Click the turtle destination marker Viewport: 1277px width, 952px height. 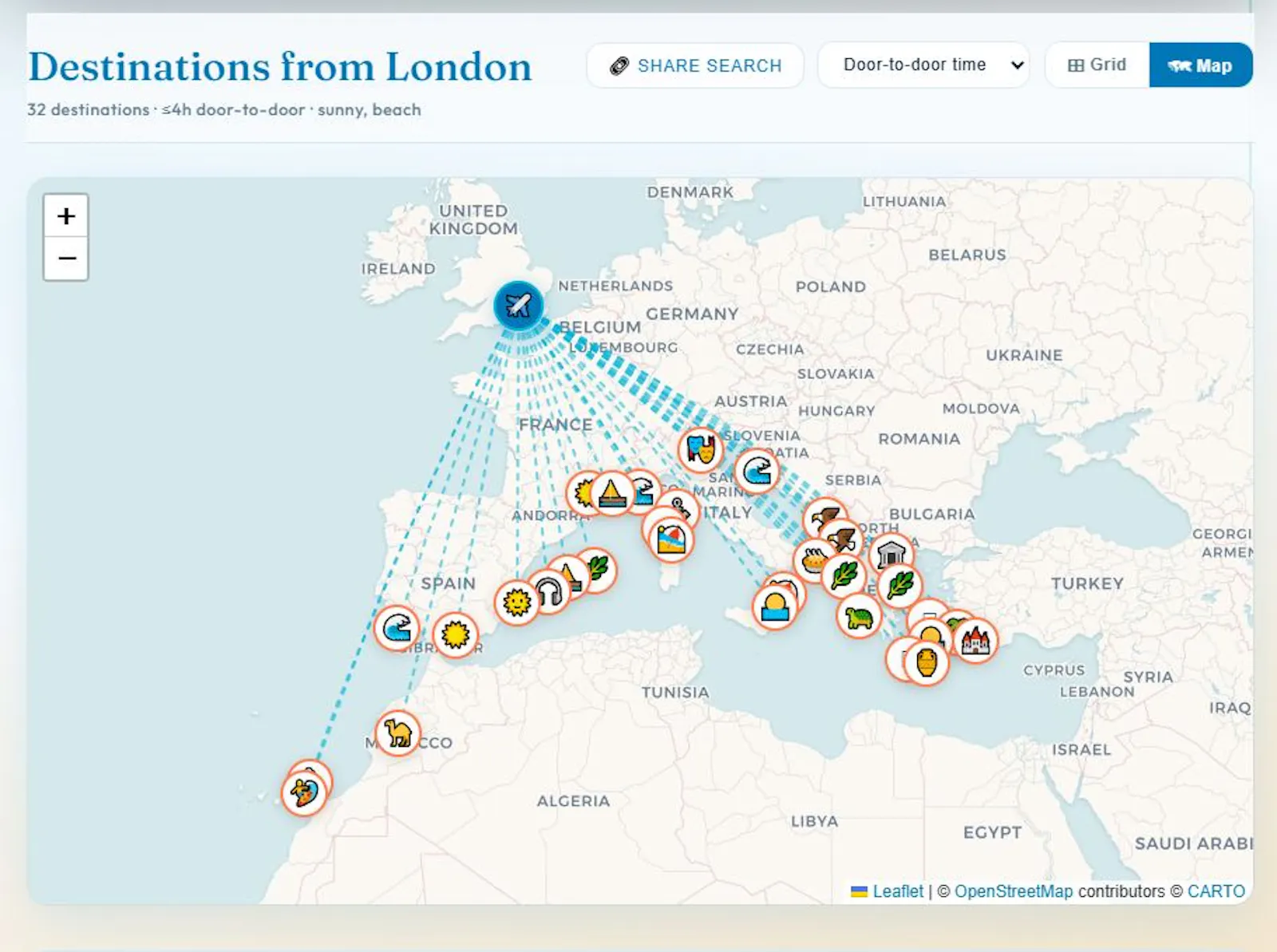[x=859, y=617]
